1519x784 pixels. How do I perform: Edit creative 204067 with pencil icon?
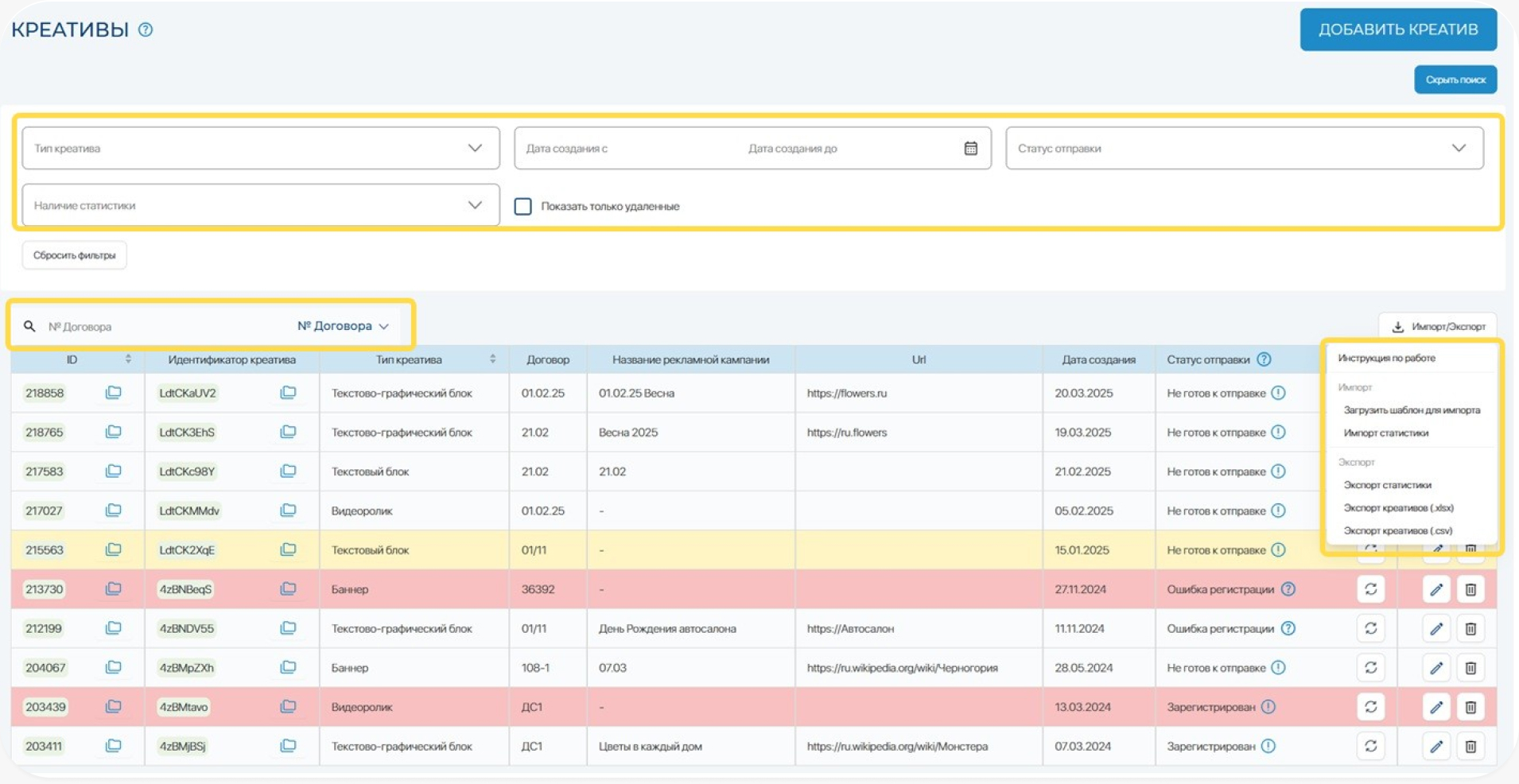(x=1436, y=668)
